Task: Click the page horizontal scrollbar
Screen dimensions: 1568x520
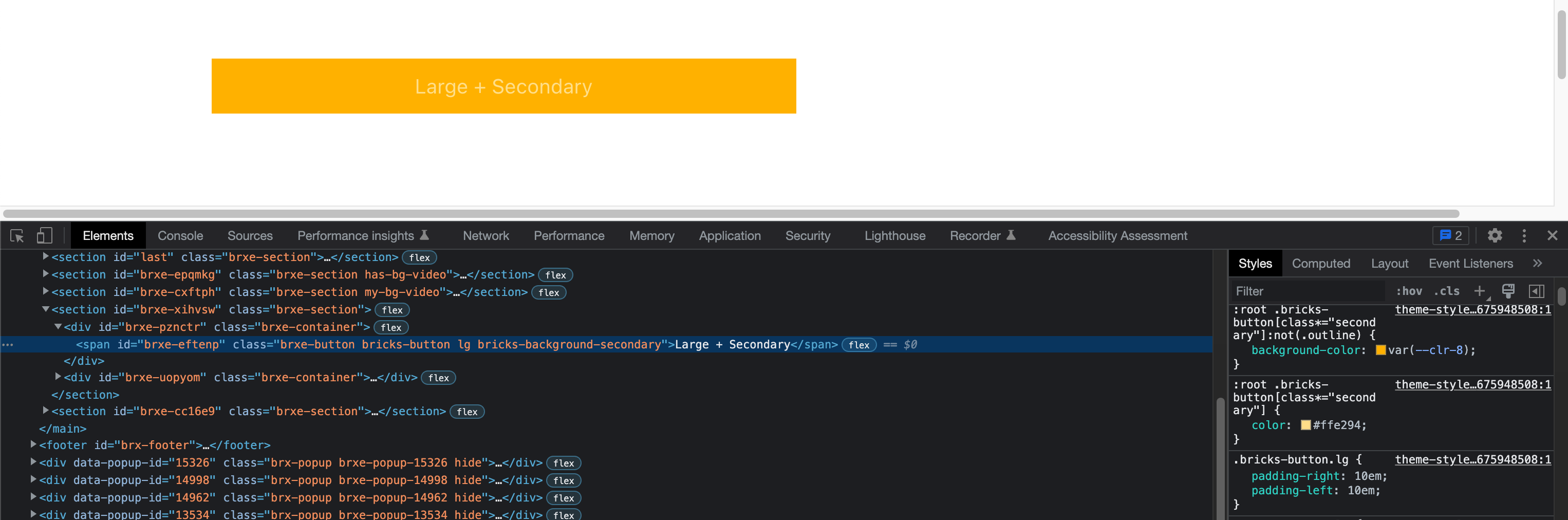Action: pyautogui.click(x=731, y=214)
